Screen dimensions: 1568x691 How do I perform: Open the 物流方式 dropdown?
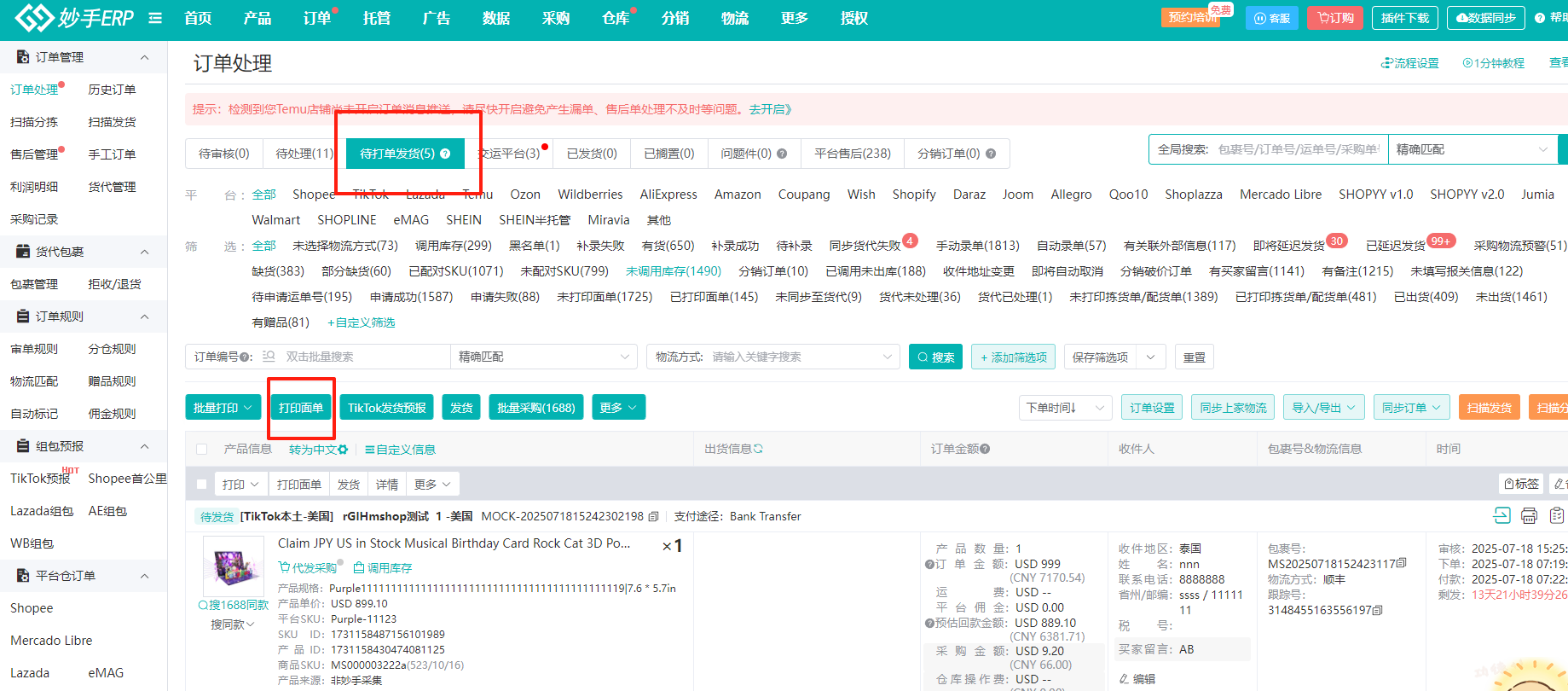tap(772, 357)
